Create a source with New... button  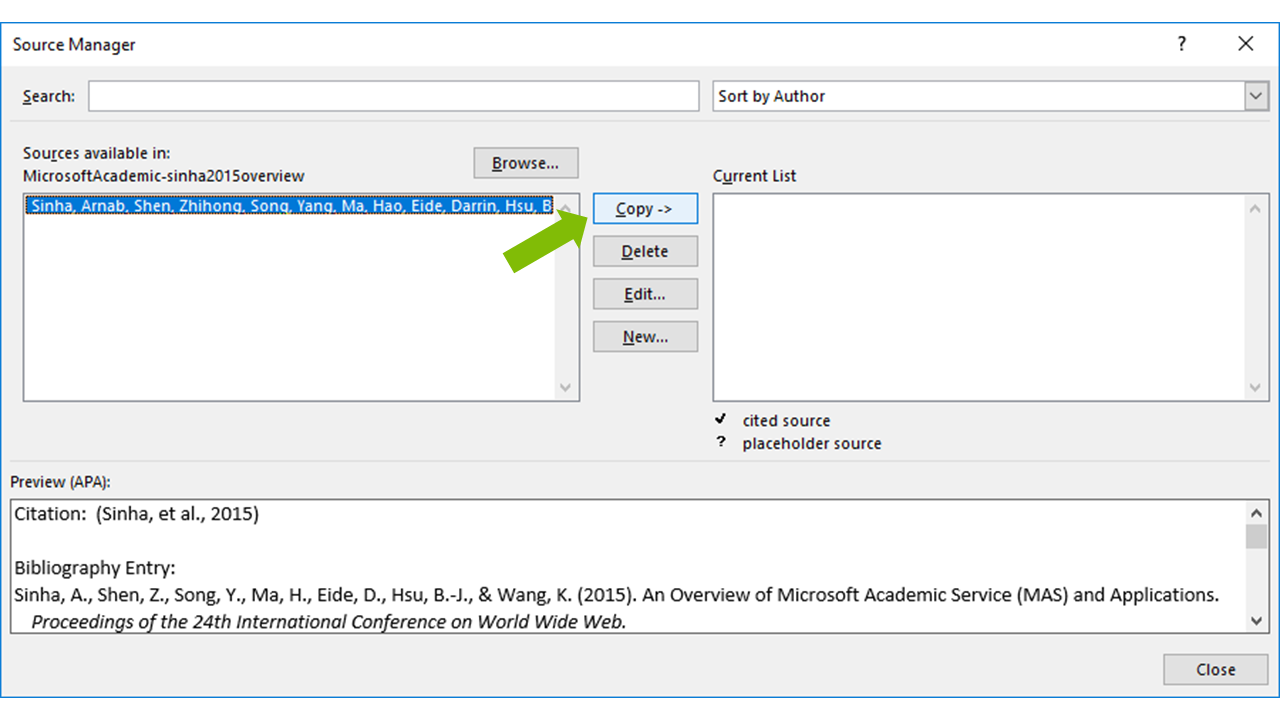click(x=645, y=337)
